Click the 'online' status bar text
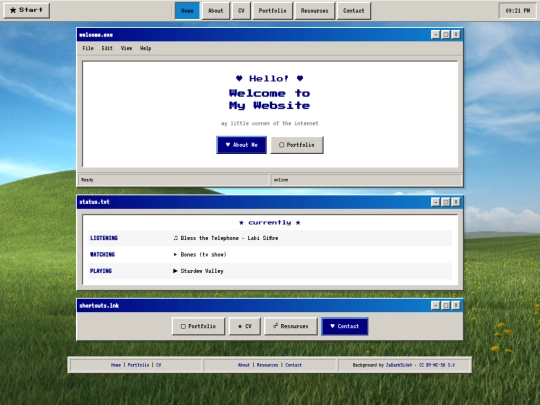 tap(281, 180)
